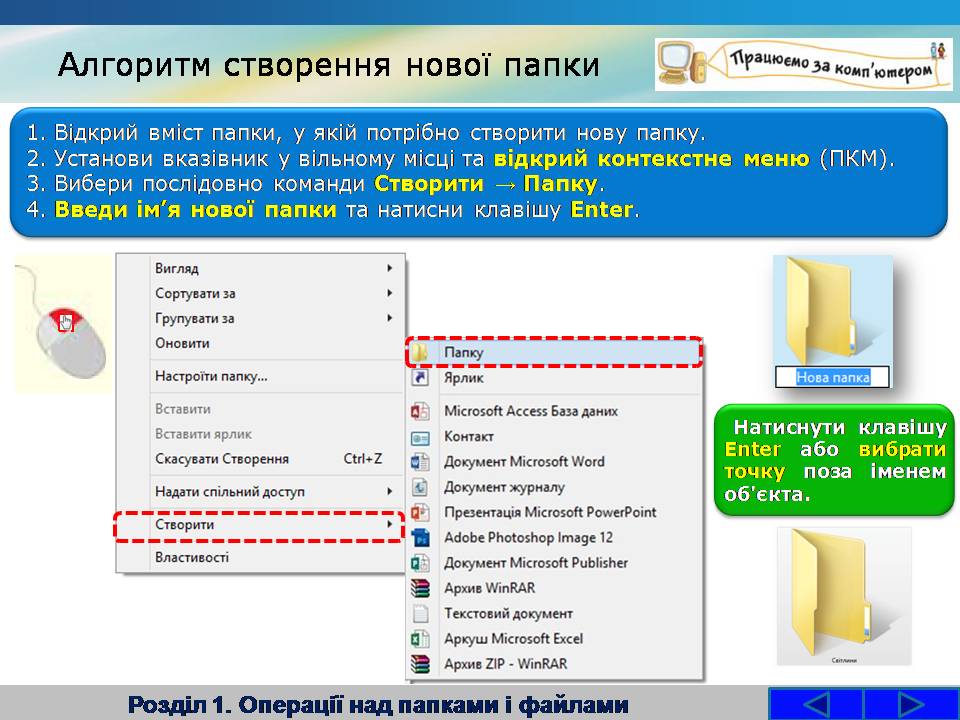Click the Архив WinRAR icon

(421, 588)
